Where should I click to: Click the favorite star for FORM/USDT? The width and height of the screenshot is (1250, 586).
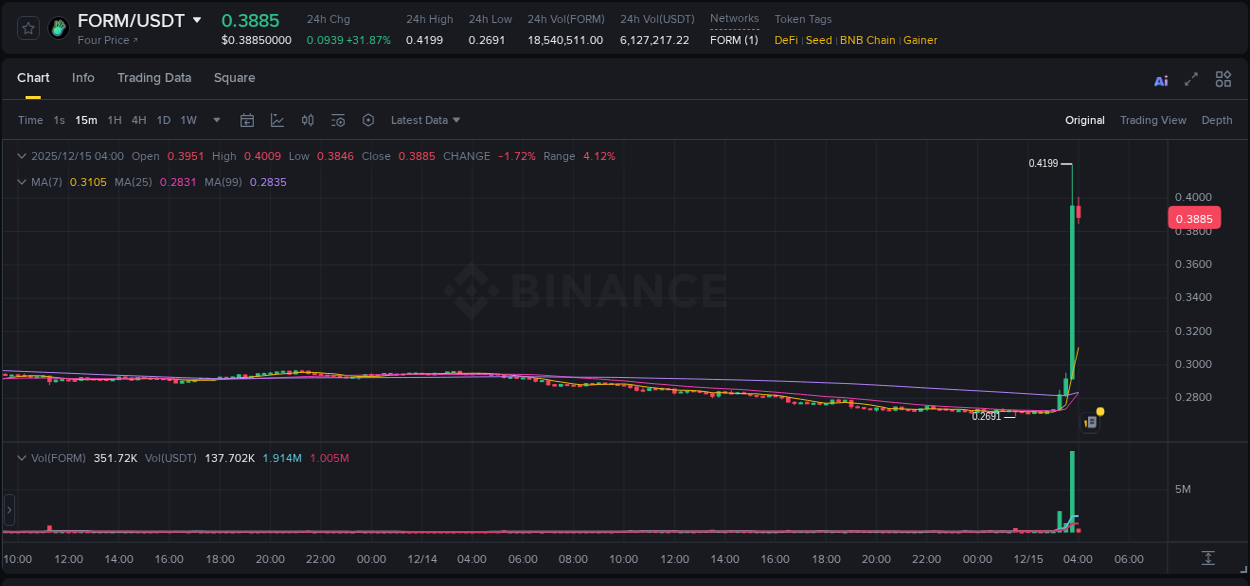pyautogui.click(x=28, y=27)
